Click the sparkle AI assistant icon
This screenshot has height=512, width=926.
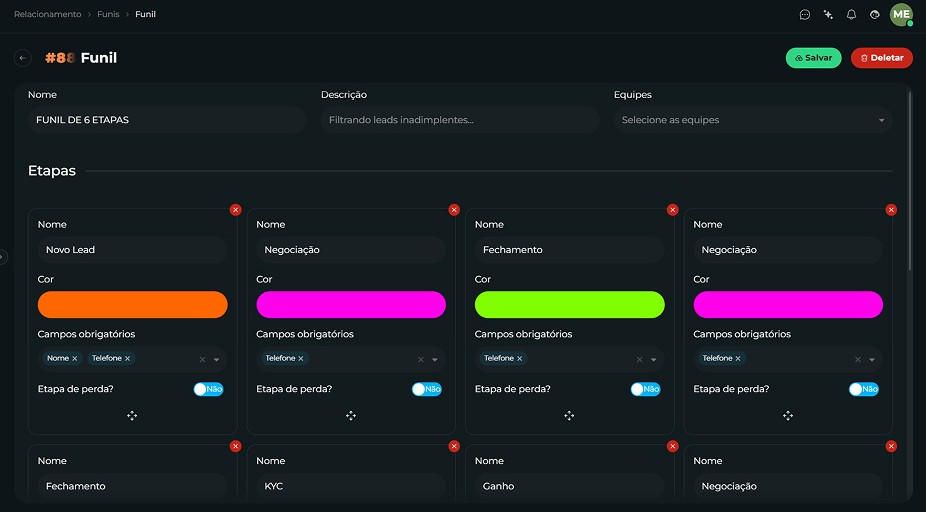(828, 15)
